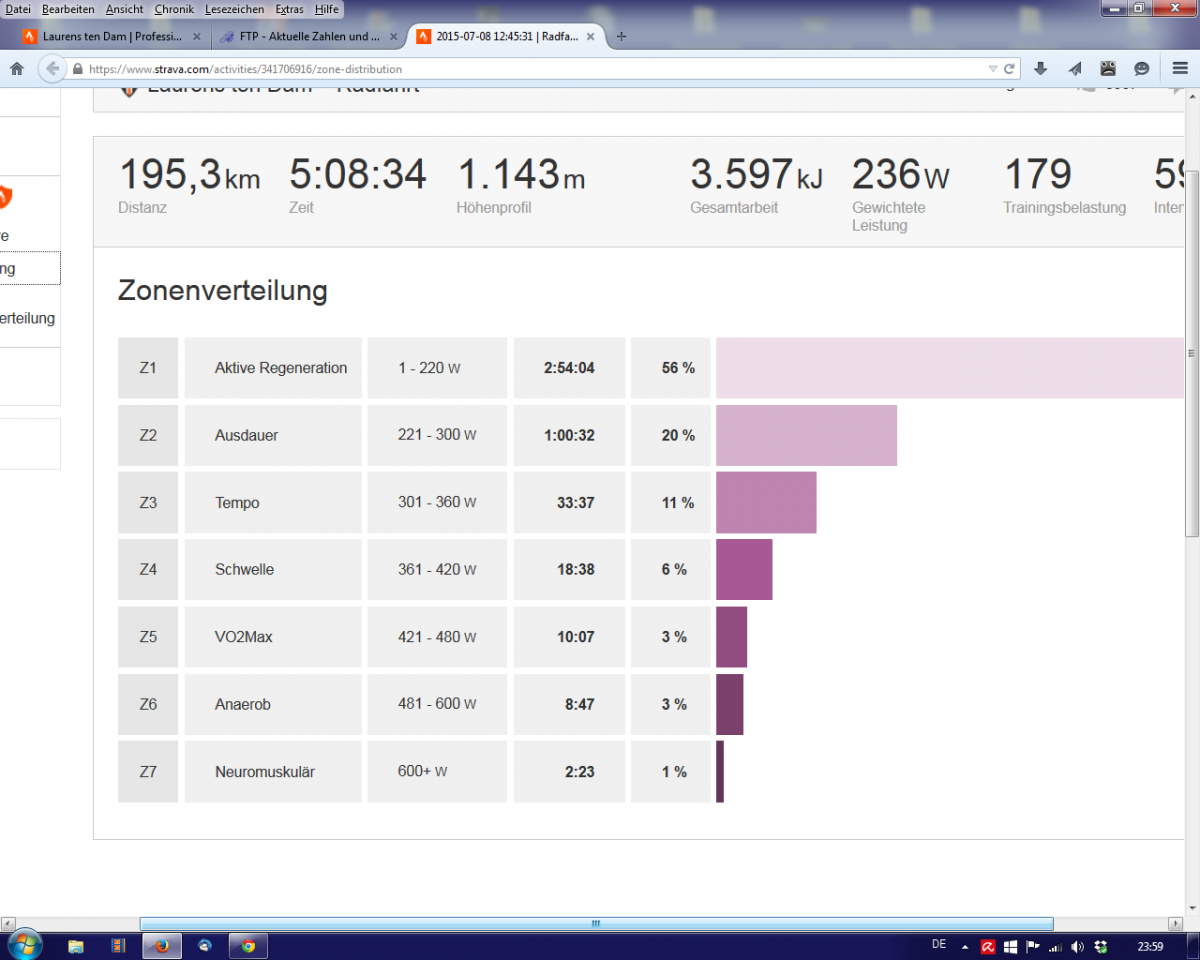Viewport: 1200px width, 960px height.
Task: Click the 236 W Gewichtete Leistung value
Action: 901,175
